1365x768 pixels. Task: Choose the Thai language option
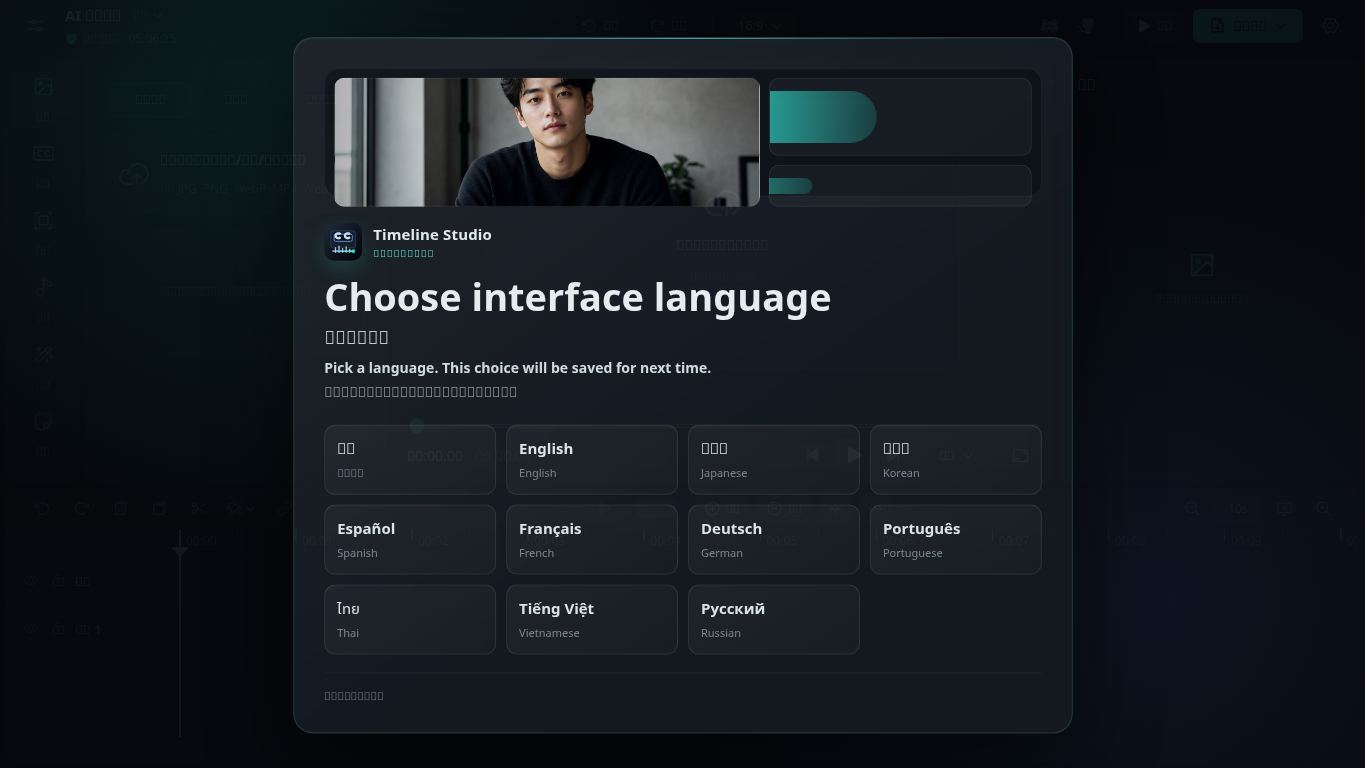pyautogui.click(x=410, y=620)
